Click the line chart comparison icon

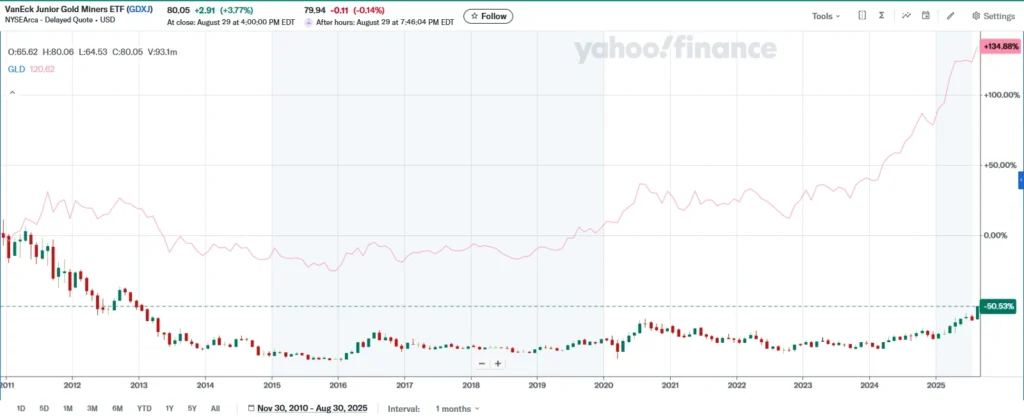click(906, 16)
